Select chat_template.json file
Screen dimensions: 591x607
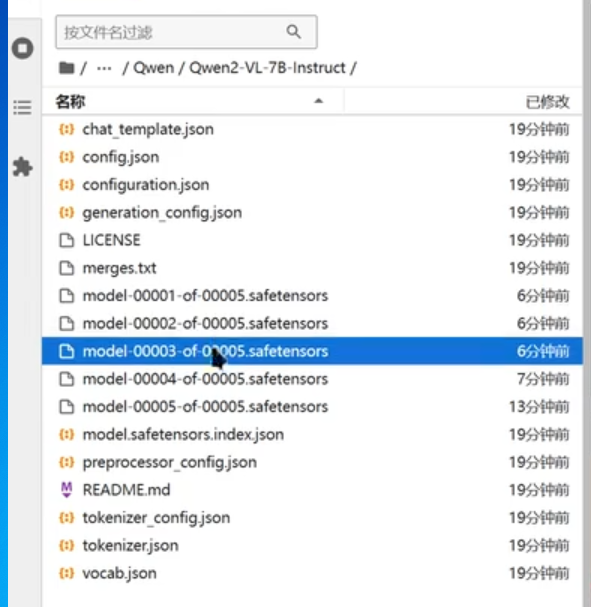(x=312, y=129)
